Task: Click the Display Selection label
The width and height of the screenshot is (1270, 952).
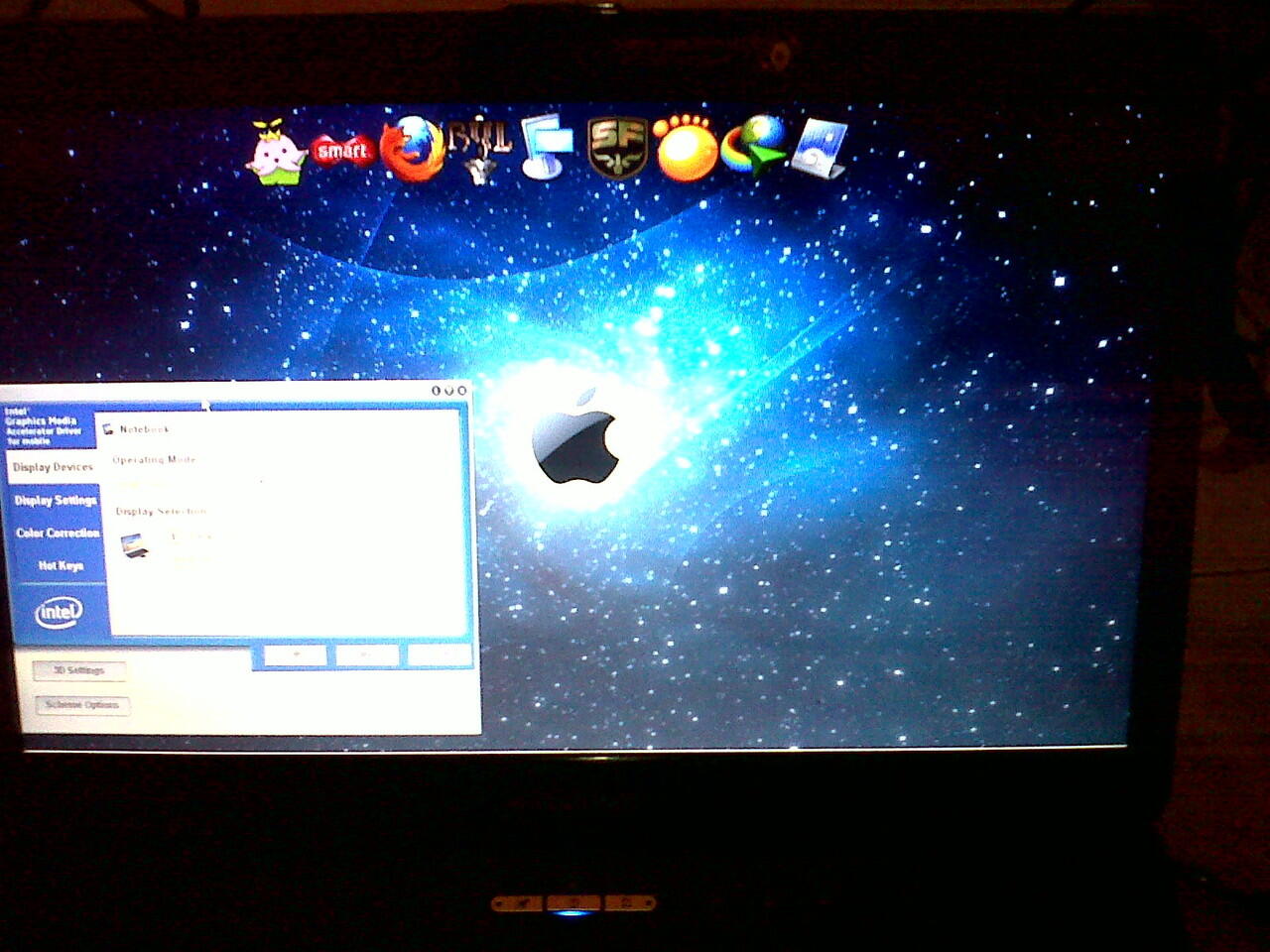Action: click(161, 512)
